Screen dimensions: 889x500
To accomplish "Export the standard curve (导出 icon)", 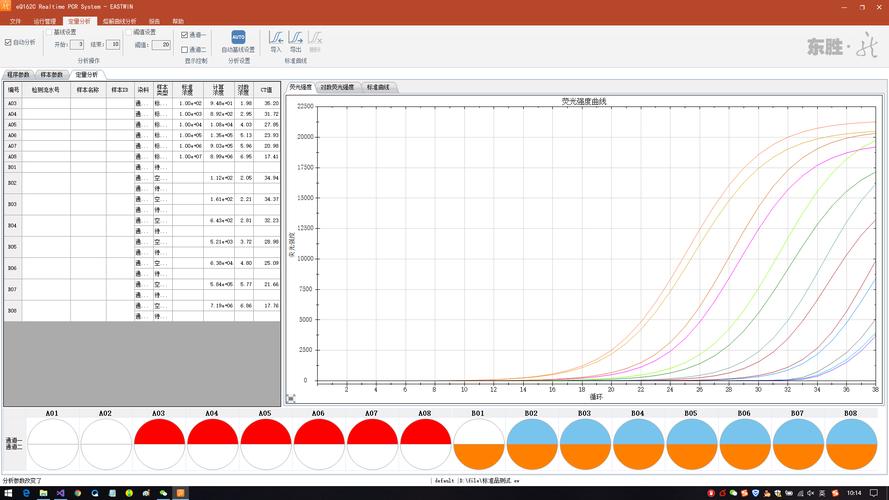I will coord(295,38).
